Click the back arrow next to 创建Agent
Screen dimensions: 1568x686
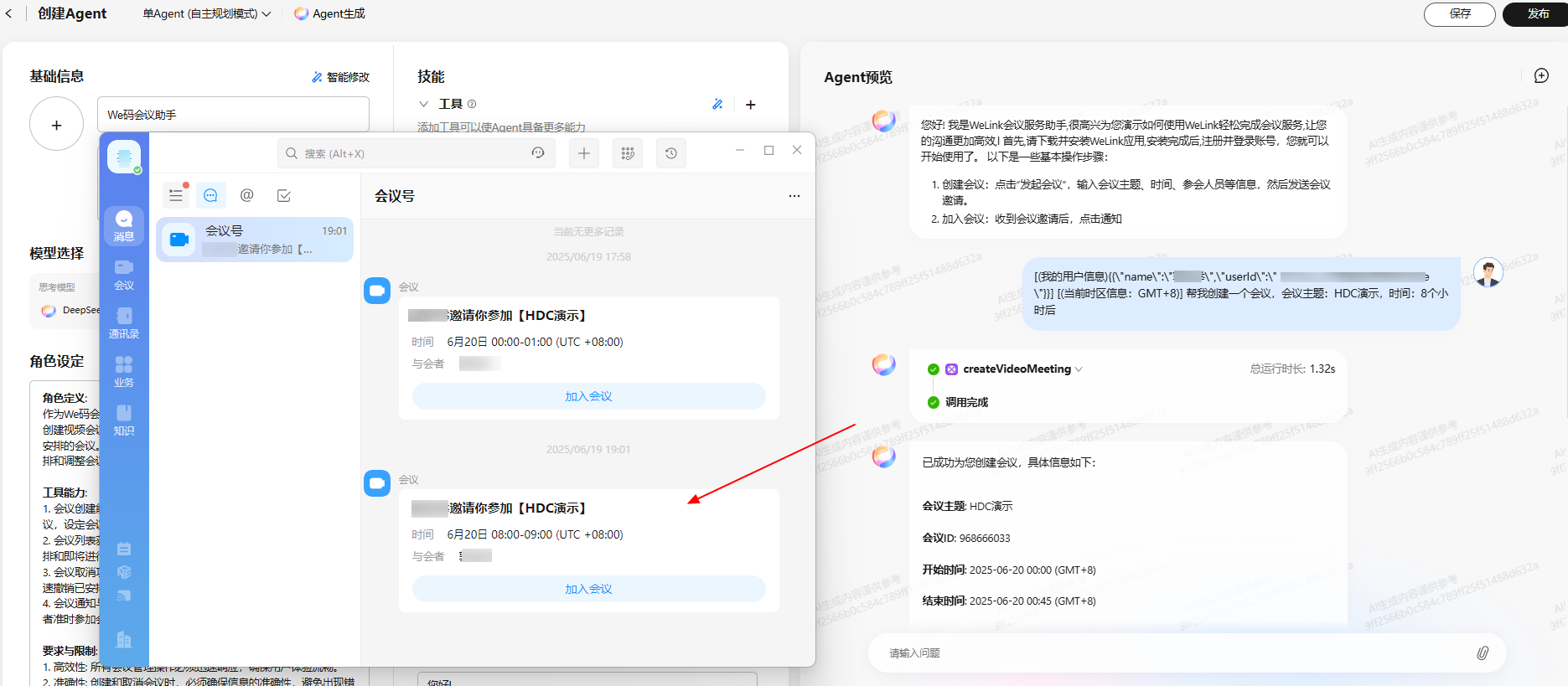9,13
